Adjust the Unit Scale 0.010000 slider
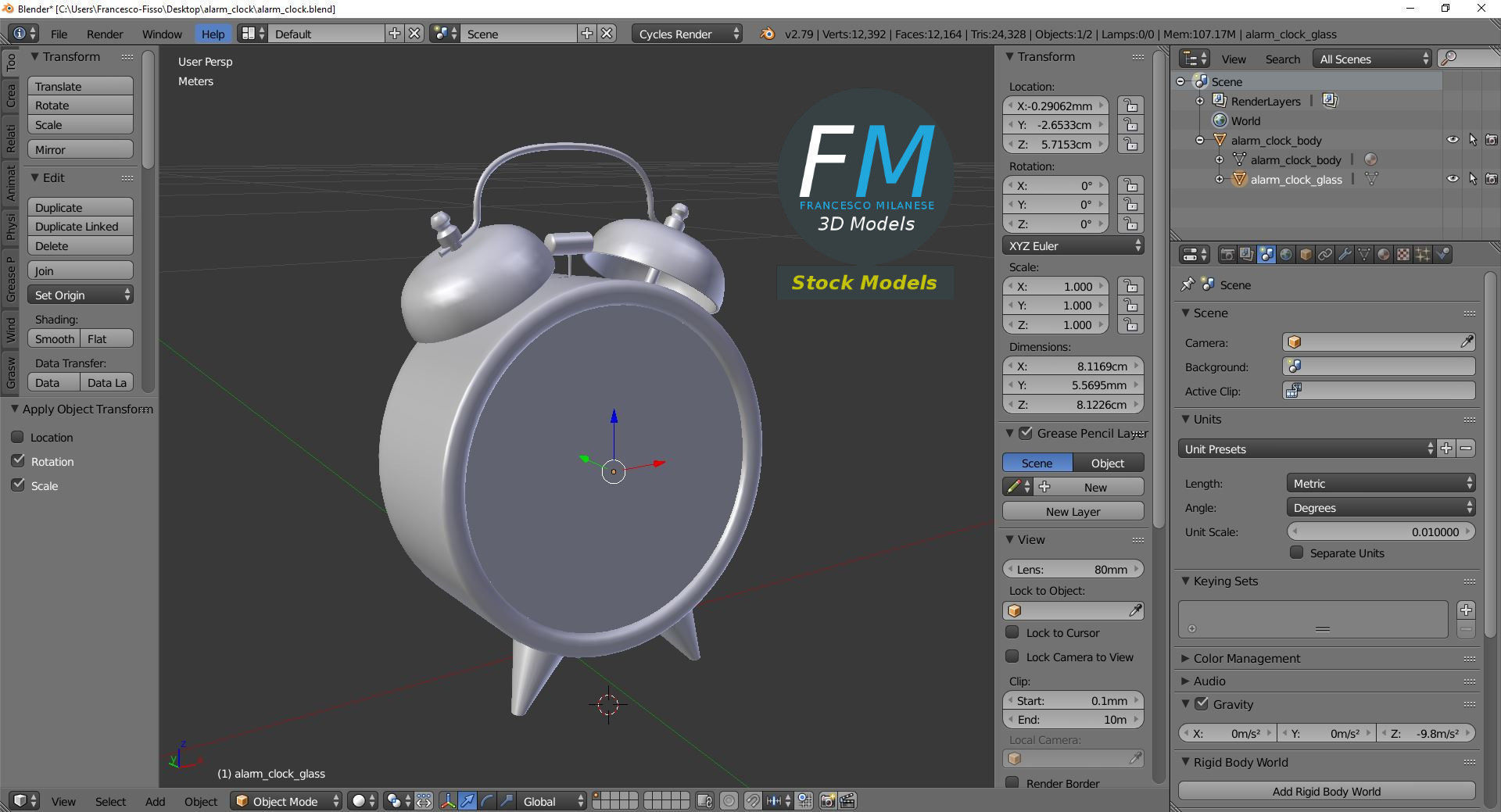 tap(1381, 531)
